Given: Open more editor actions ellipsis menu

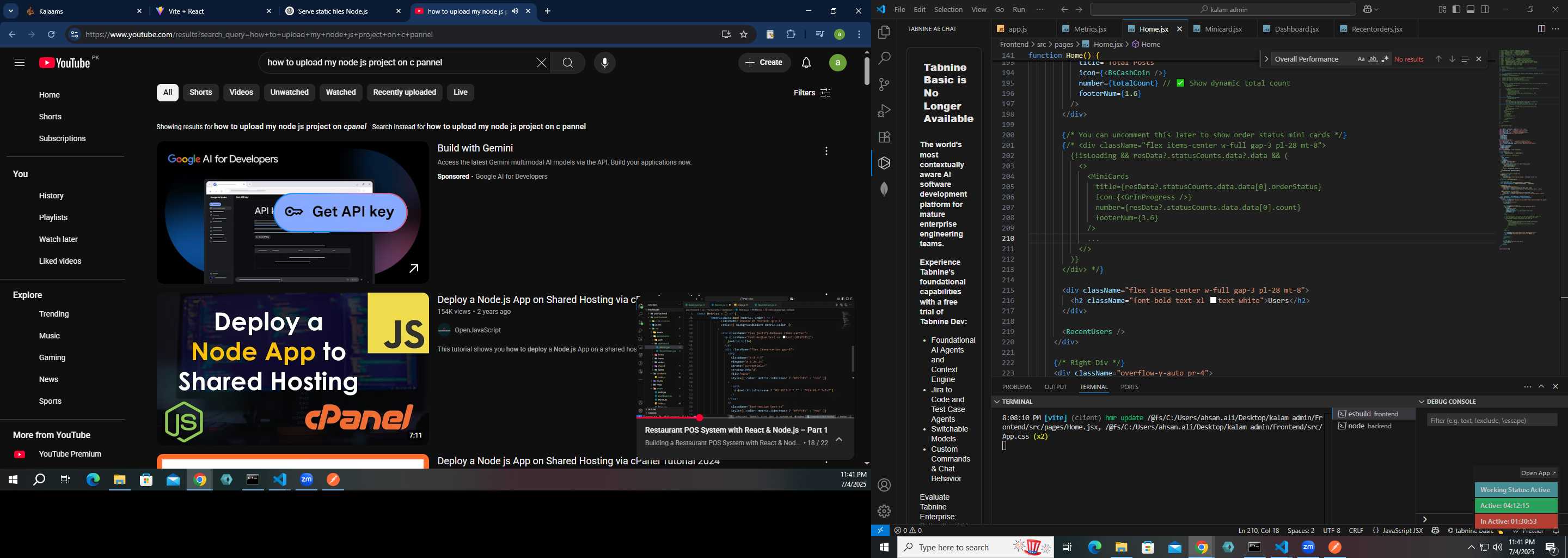Looking at the screenshot, I should tap(1556, 29).
